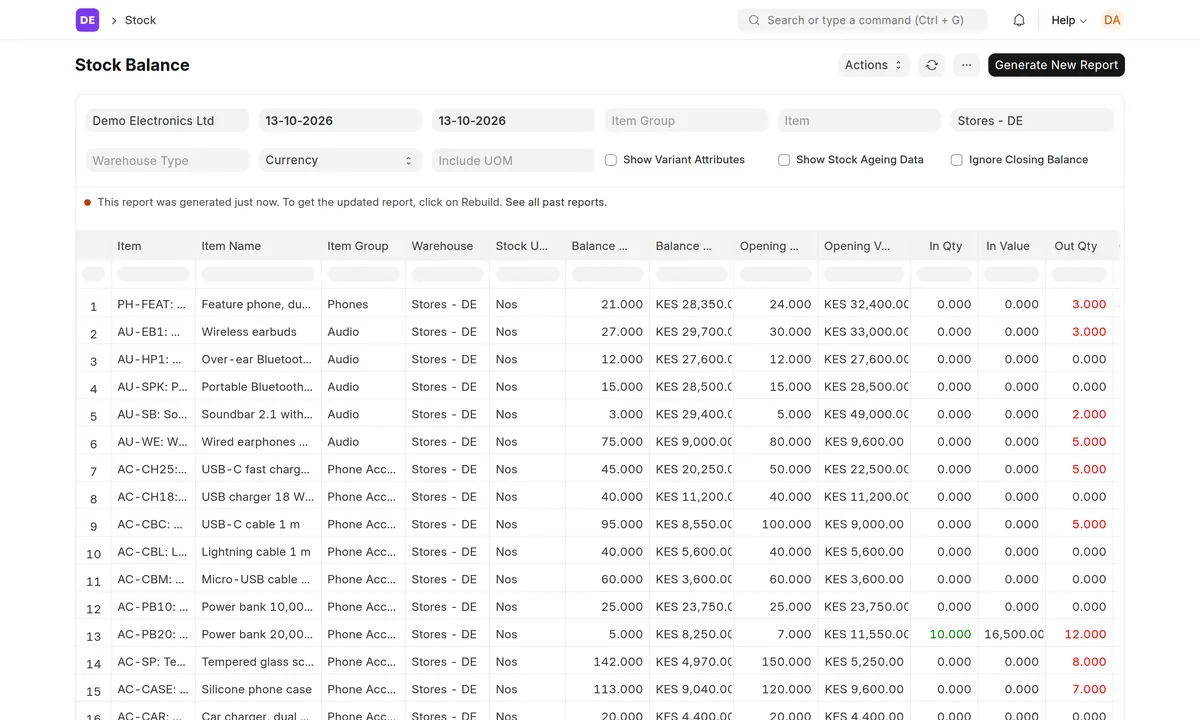The width and height of the screenshot is (1200, 720).
Task: Click balance qty 142.000 cell
Action: click(x=607, y=662)
